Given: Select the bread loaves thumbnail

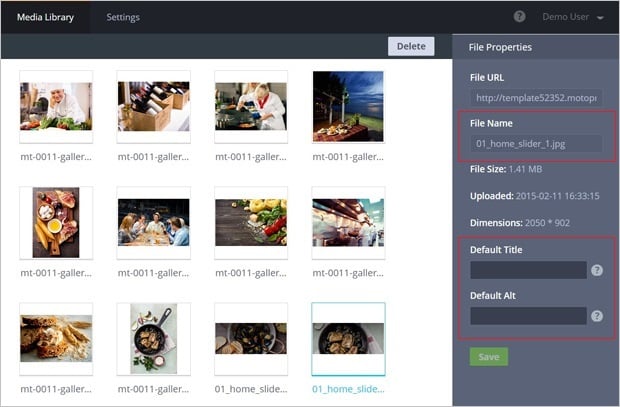Looking at the screenshot, I should 56,338.
